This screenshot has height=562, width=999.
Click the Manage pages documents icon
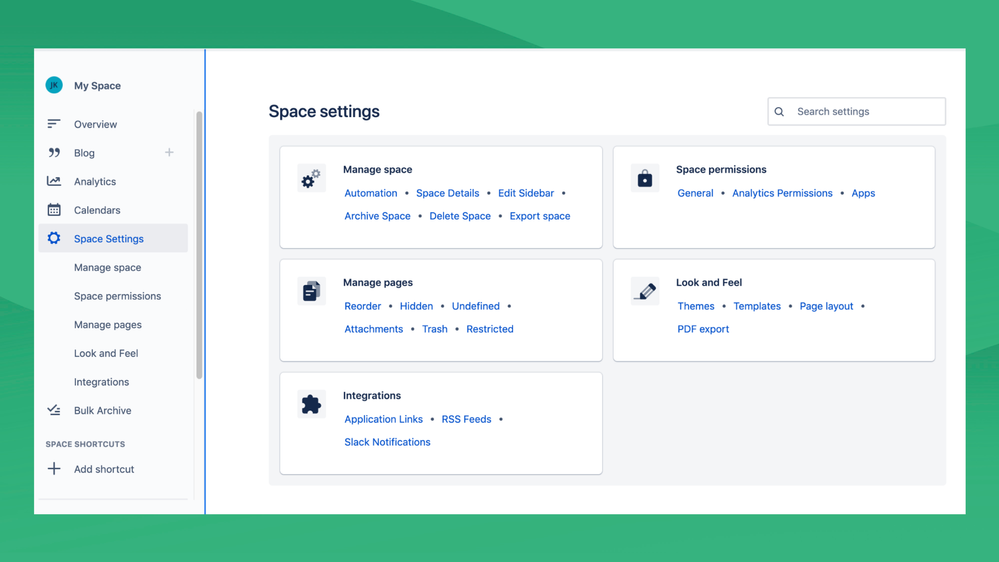(x=311, y=291)
